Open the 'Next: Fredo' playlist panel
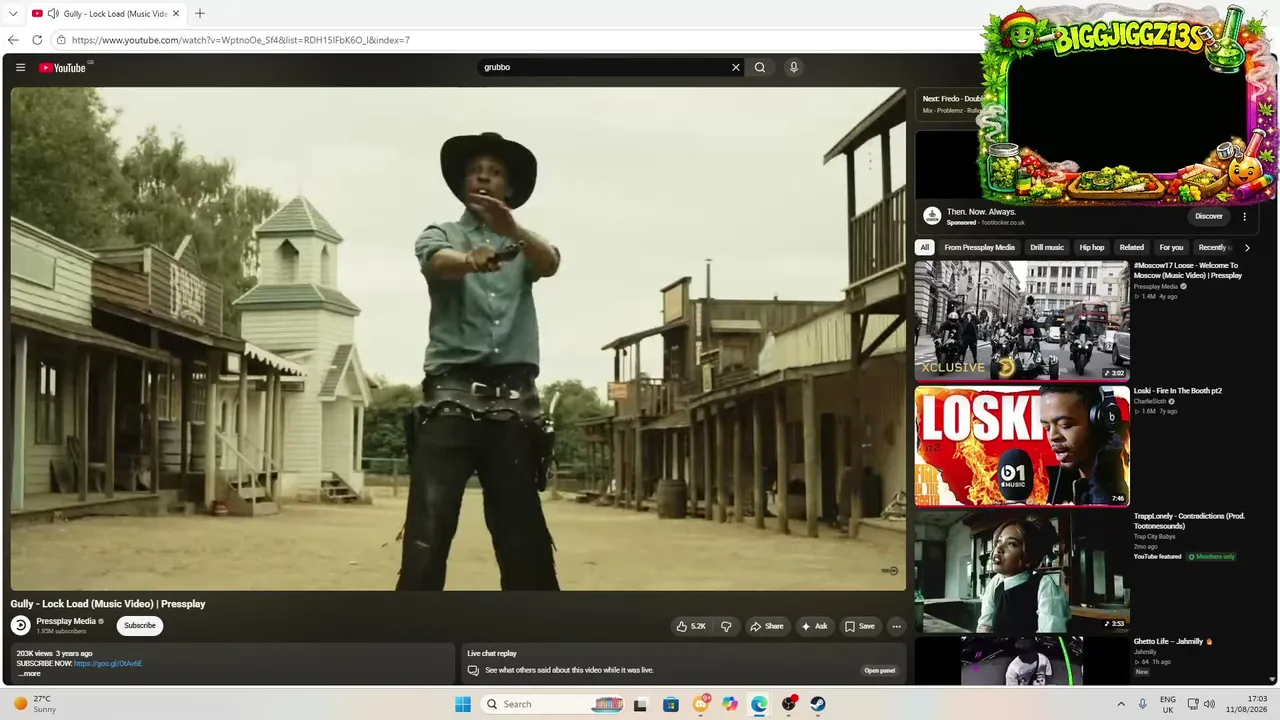 click(950, 104)
